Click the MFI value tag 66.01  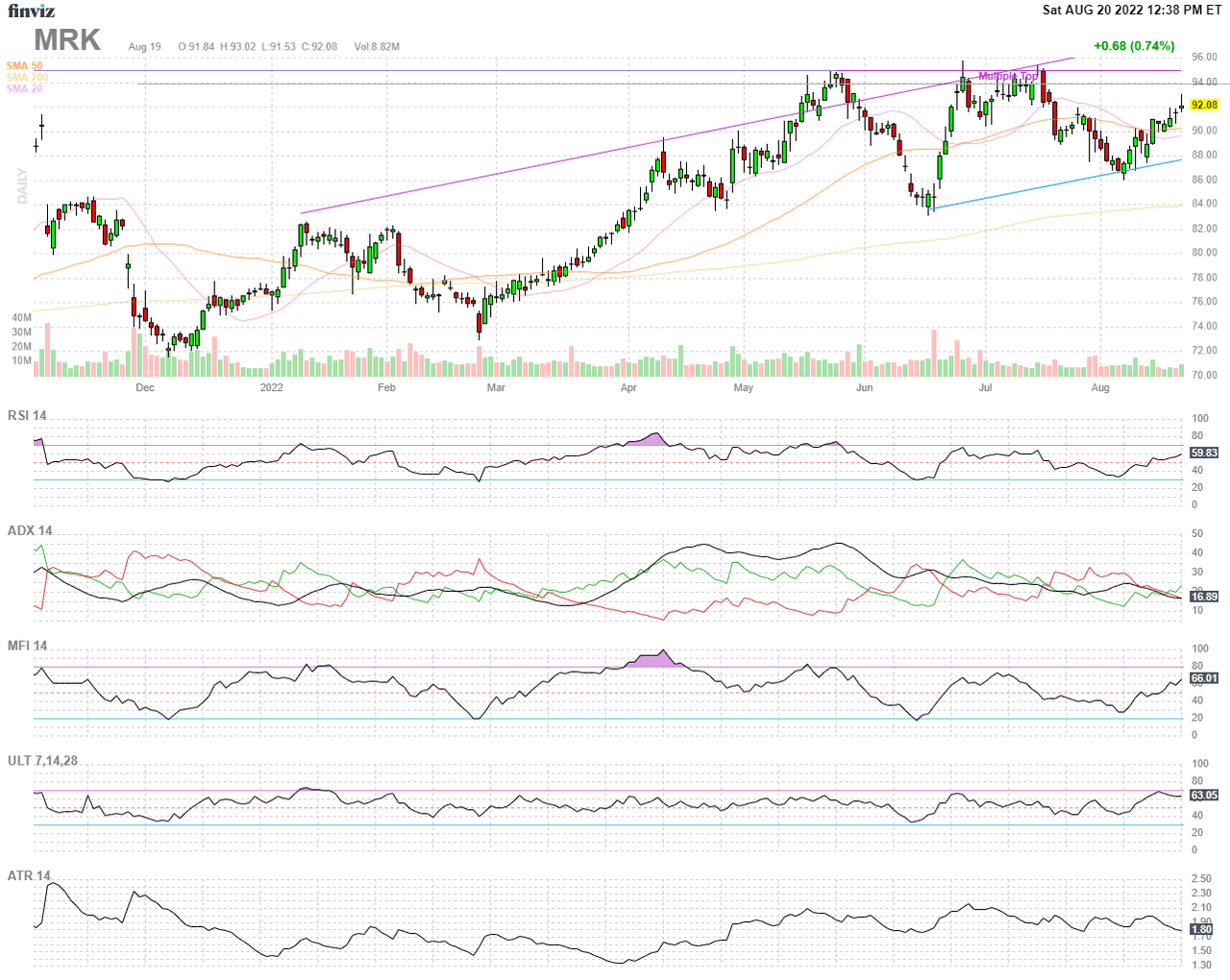1204,678
